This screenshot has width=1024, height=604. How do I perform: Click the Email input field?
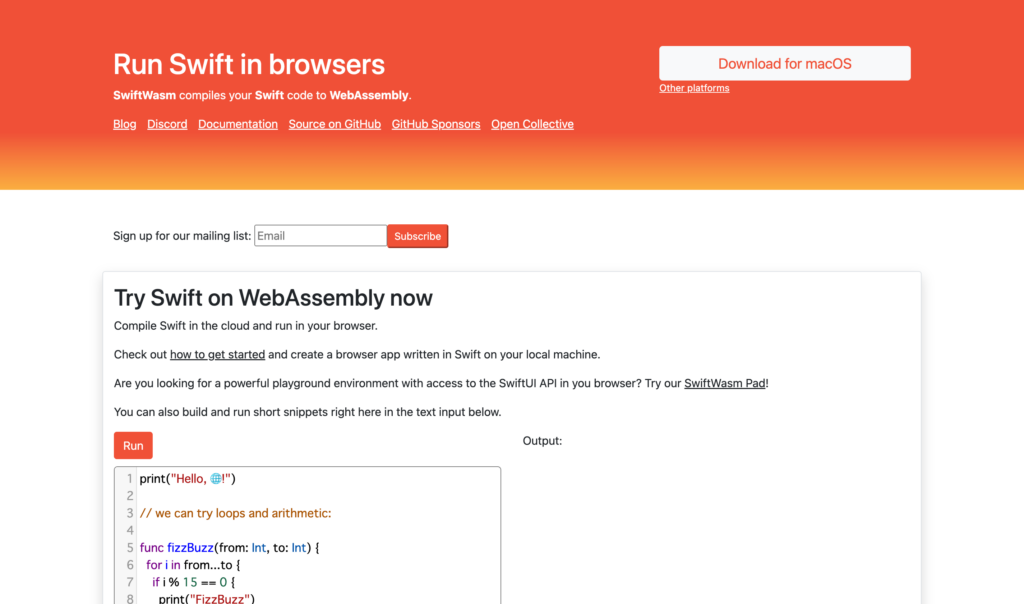320,236
